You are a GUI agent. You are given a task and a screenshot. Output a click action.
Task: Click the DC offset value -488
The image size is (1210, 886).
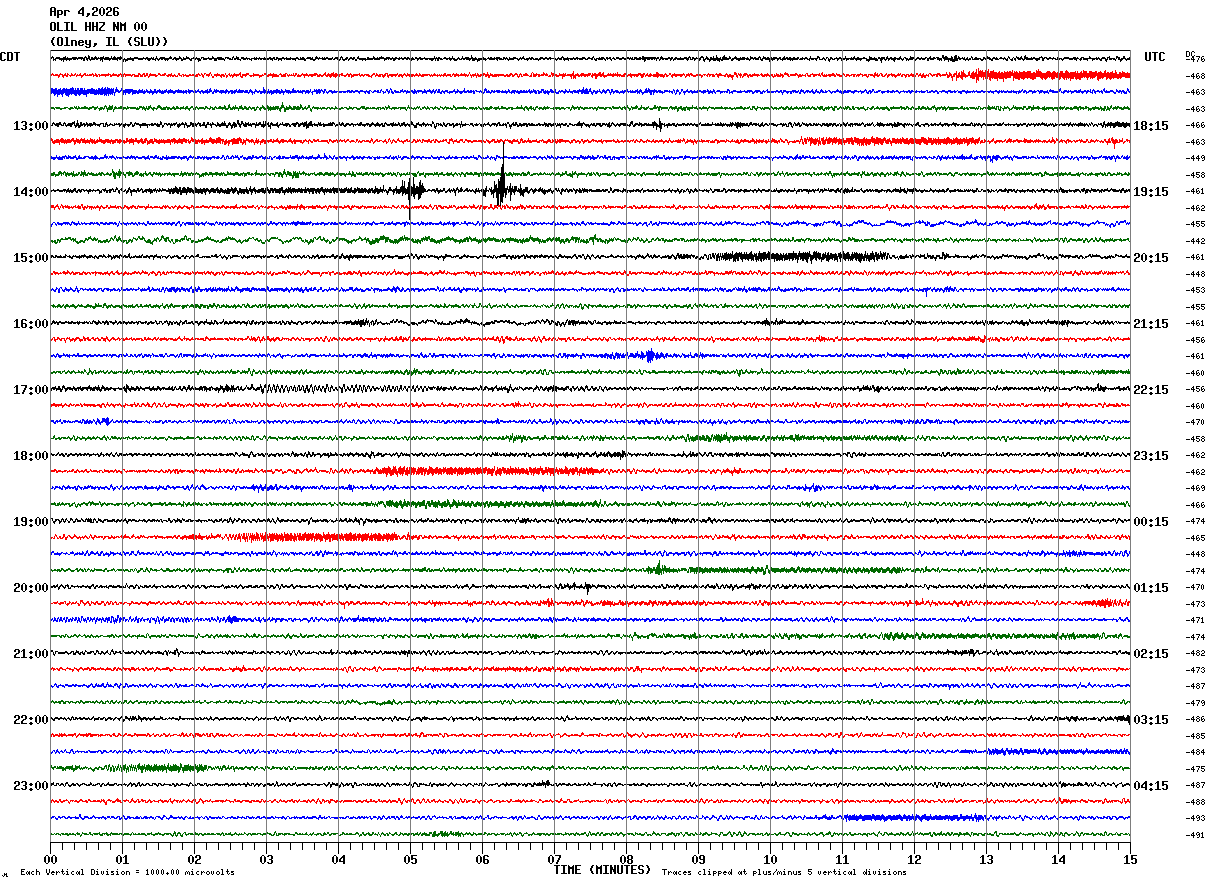1195,802
